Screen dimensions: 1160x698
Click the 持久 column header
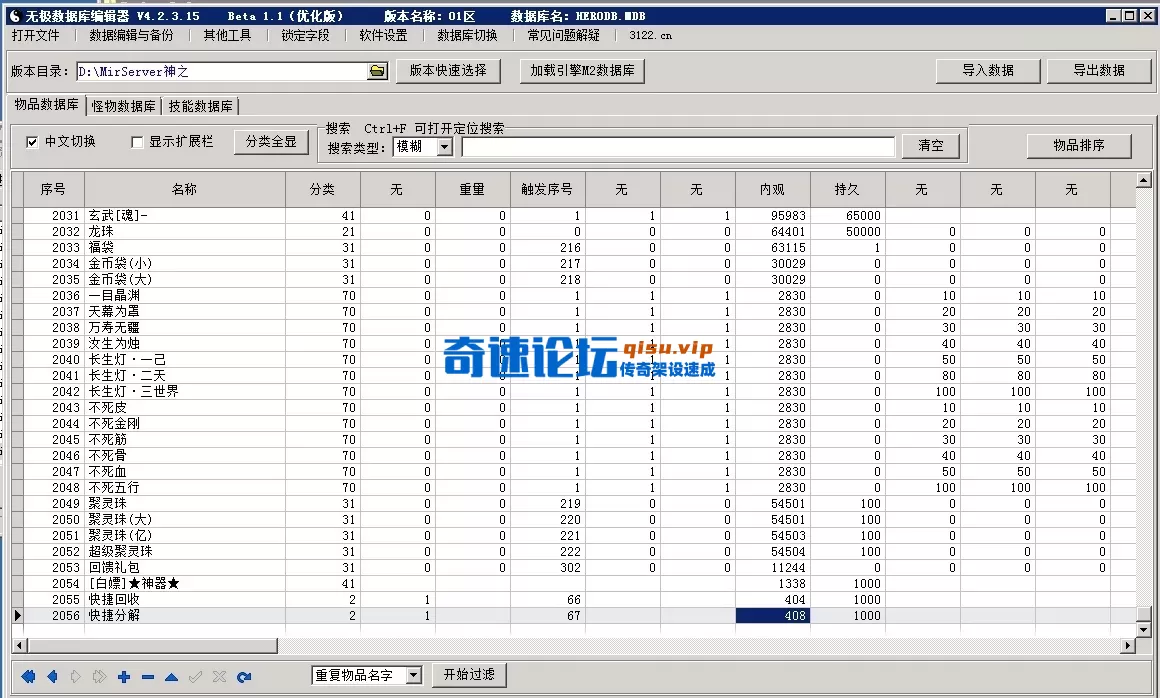(848, 189)
